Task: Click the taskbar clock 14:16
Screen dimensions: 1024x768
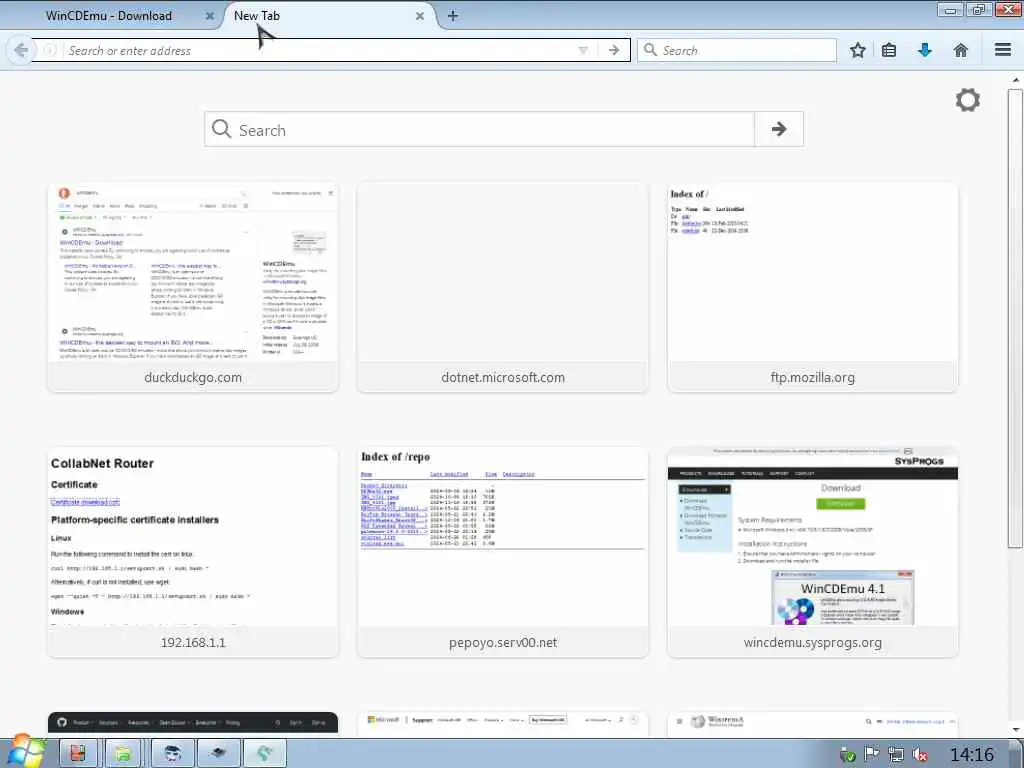Action: [x=971, y=755]
